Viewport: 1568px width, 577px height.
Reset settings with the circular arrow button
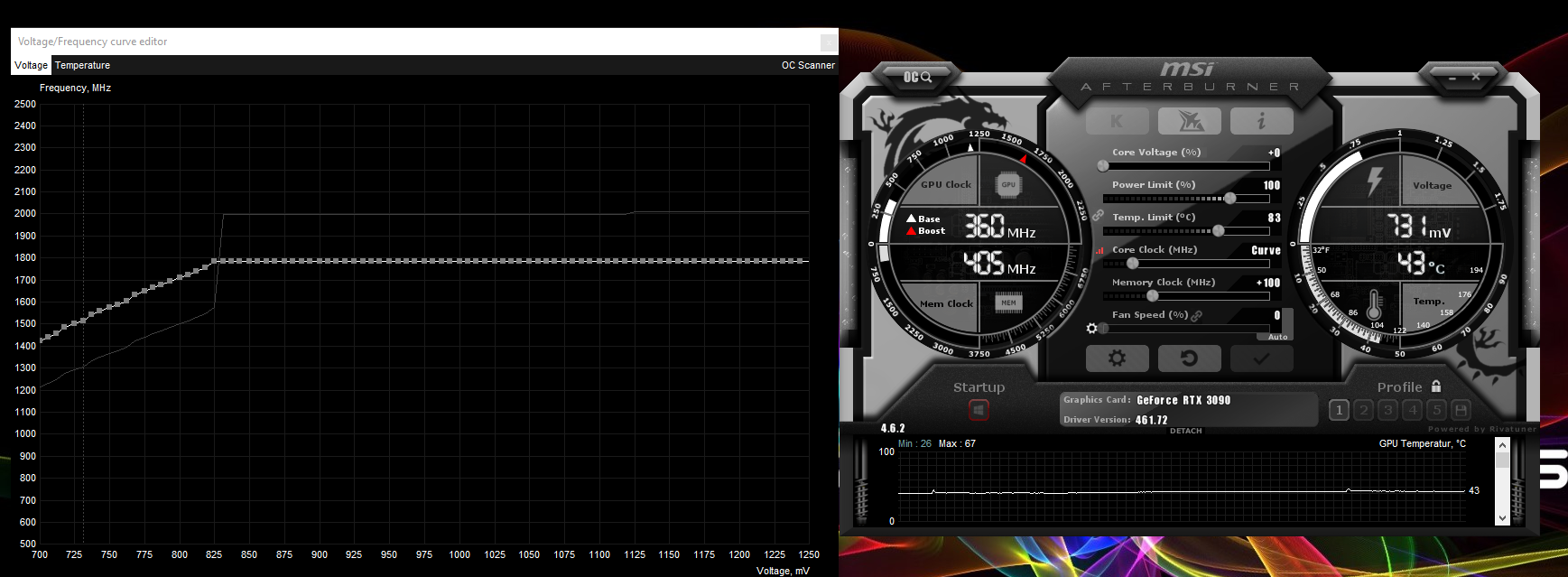[x=1190, y=358]
